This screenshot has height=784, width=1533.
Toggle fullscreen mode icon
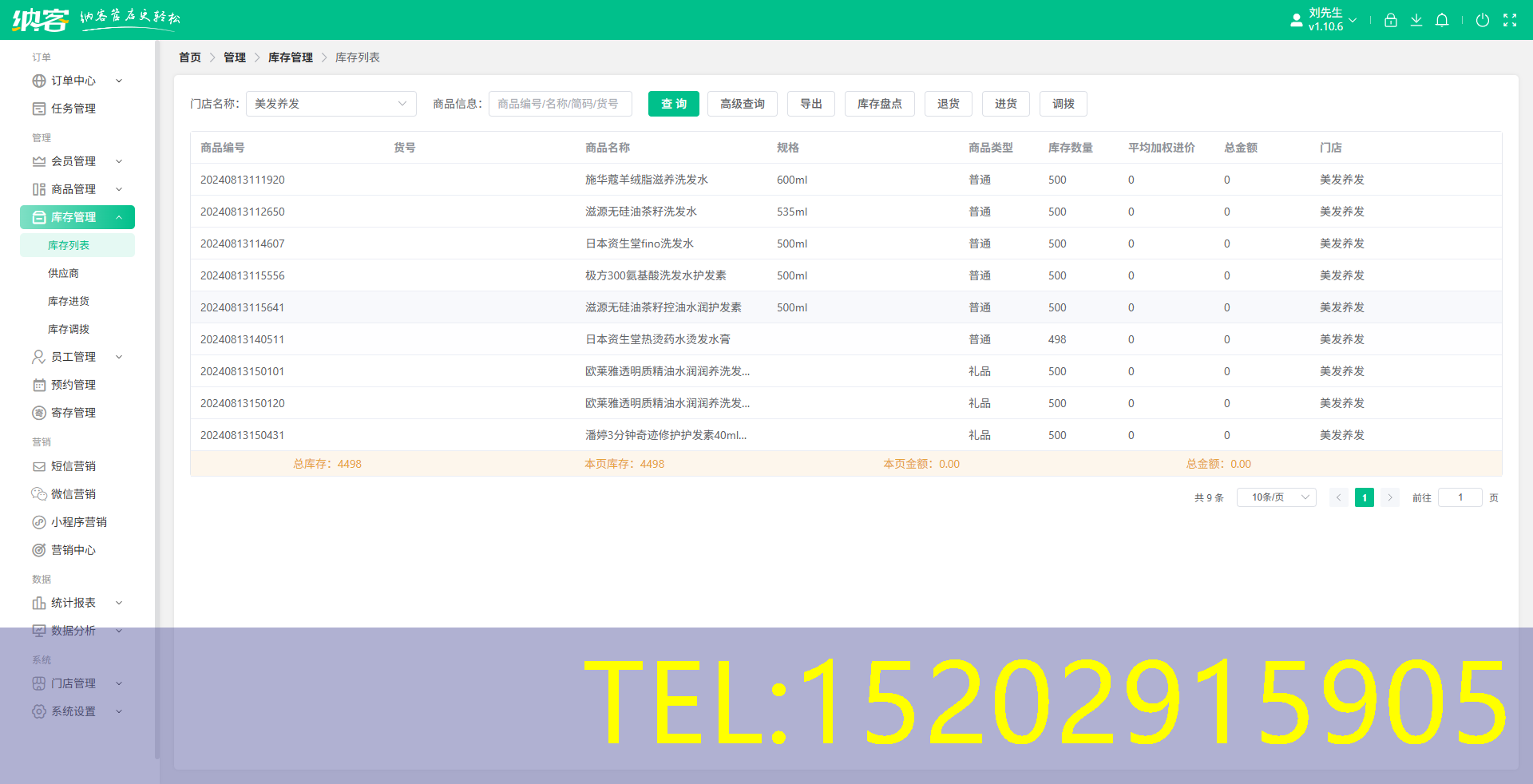coord(1510,20)
